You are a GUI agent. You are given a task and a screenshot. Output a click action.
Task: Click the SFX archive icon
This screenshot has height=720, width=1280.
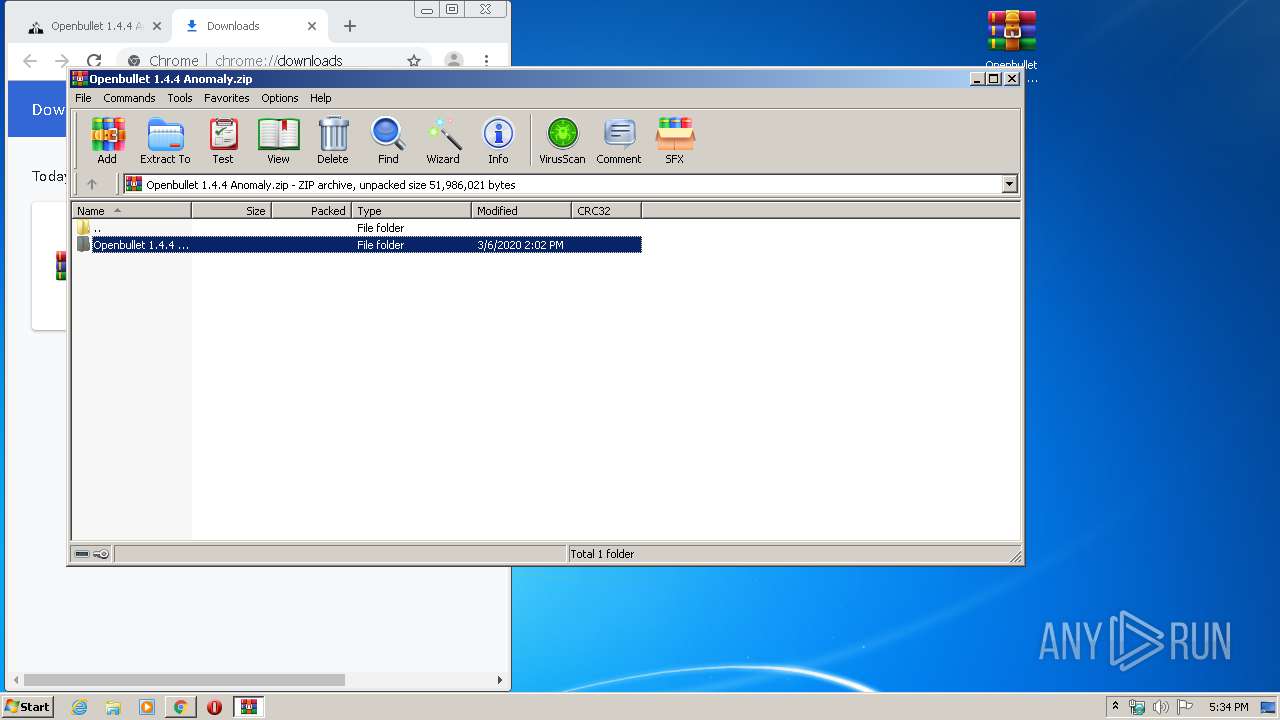[x=675, y=141]
